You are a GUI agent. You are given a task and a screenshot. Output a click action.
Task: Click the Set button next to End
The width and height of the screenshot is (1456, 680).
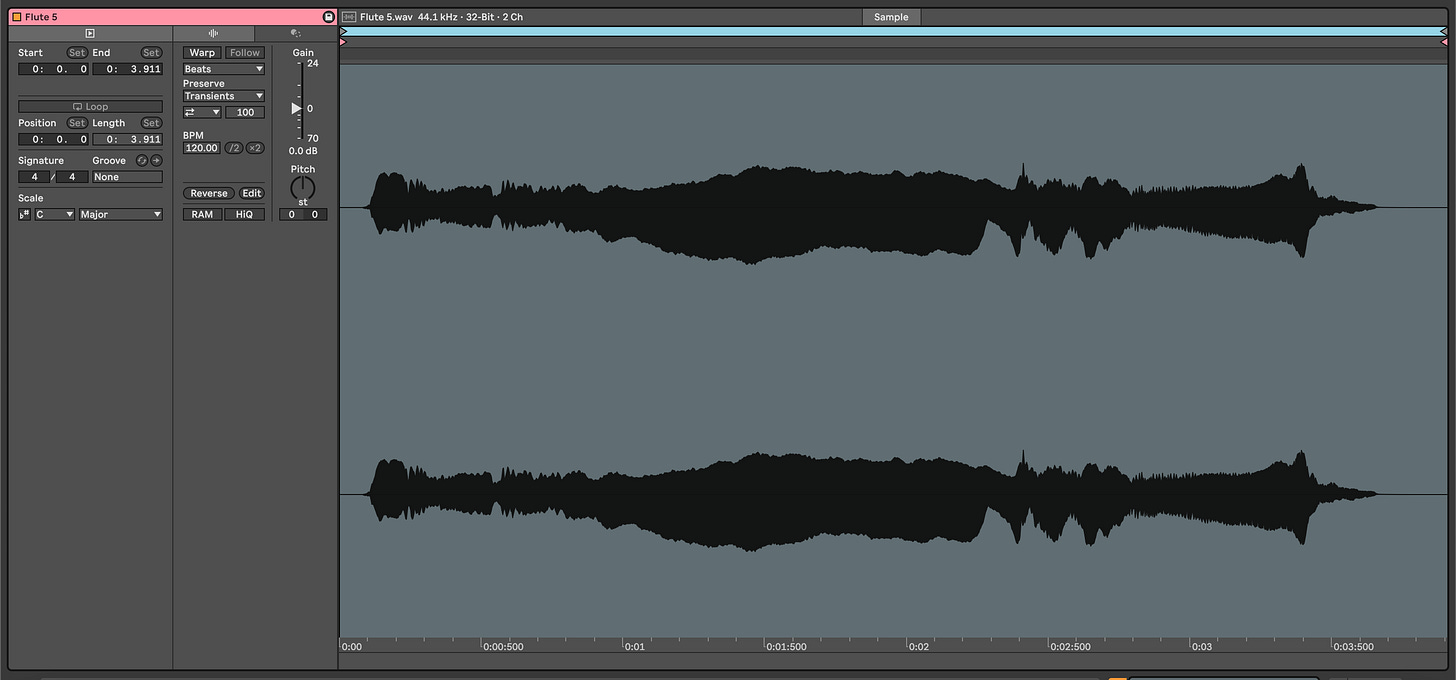(151, 53)
